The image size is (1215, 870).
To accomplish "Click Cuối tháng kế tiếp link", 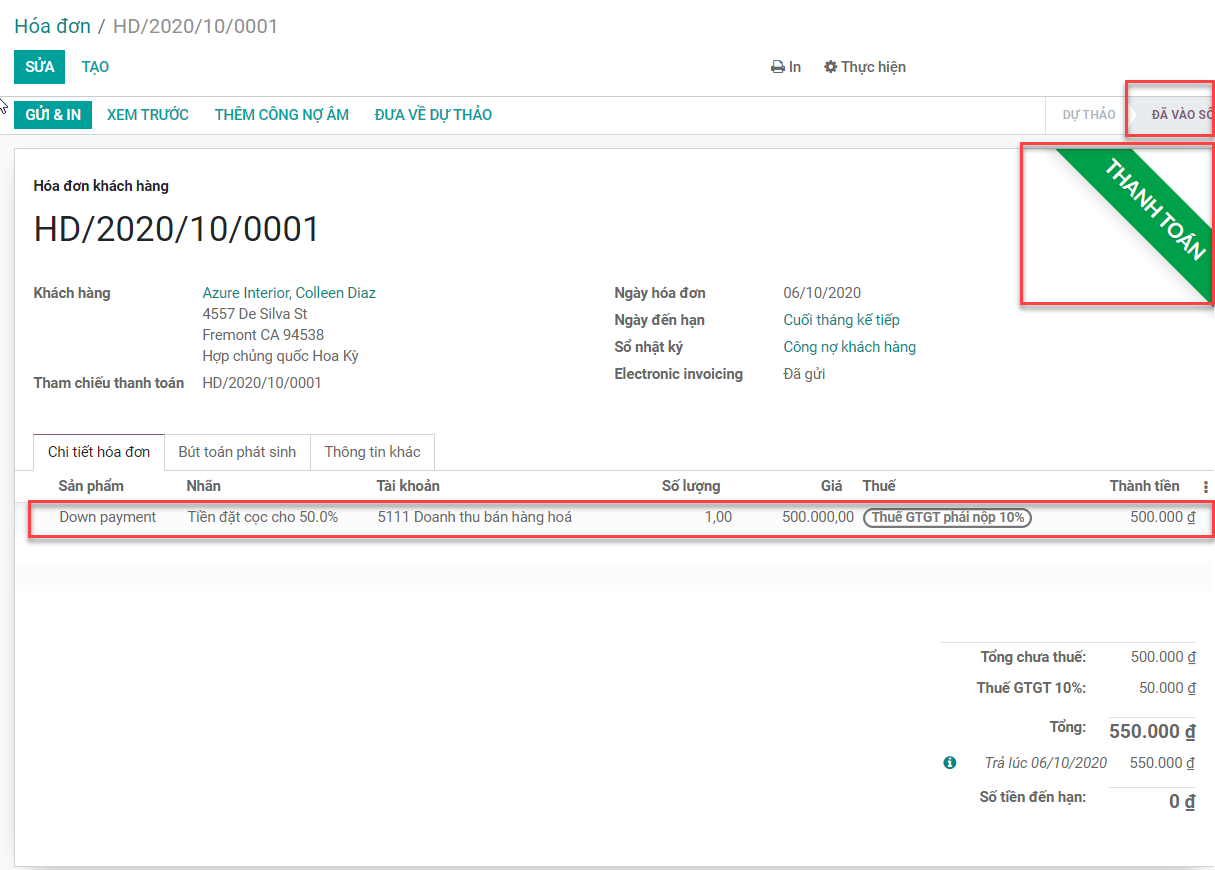I will pyautogui.click(x=841, y=320).
